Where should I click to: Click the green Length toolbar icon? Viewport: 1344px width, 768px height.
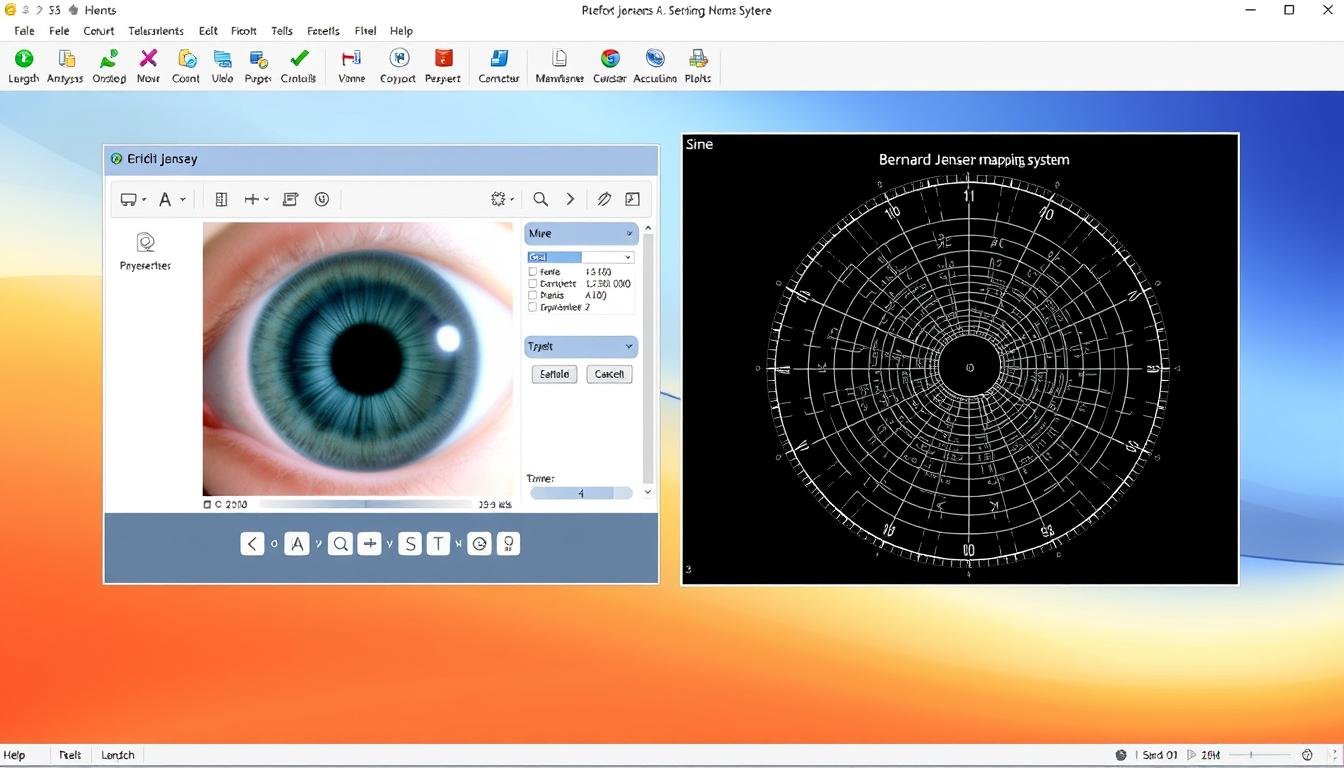[x=23, y=59]
